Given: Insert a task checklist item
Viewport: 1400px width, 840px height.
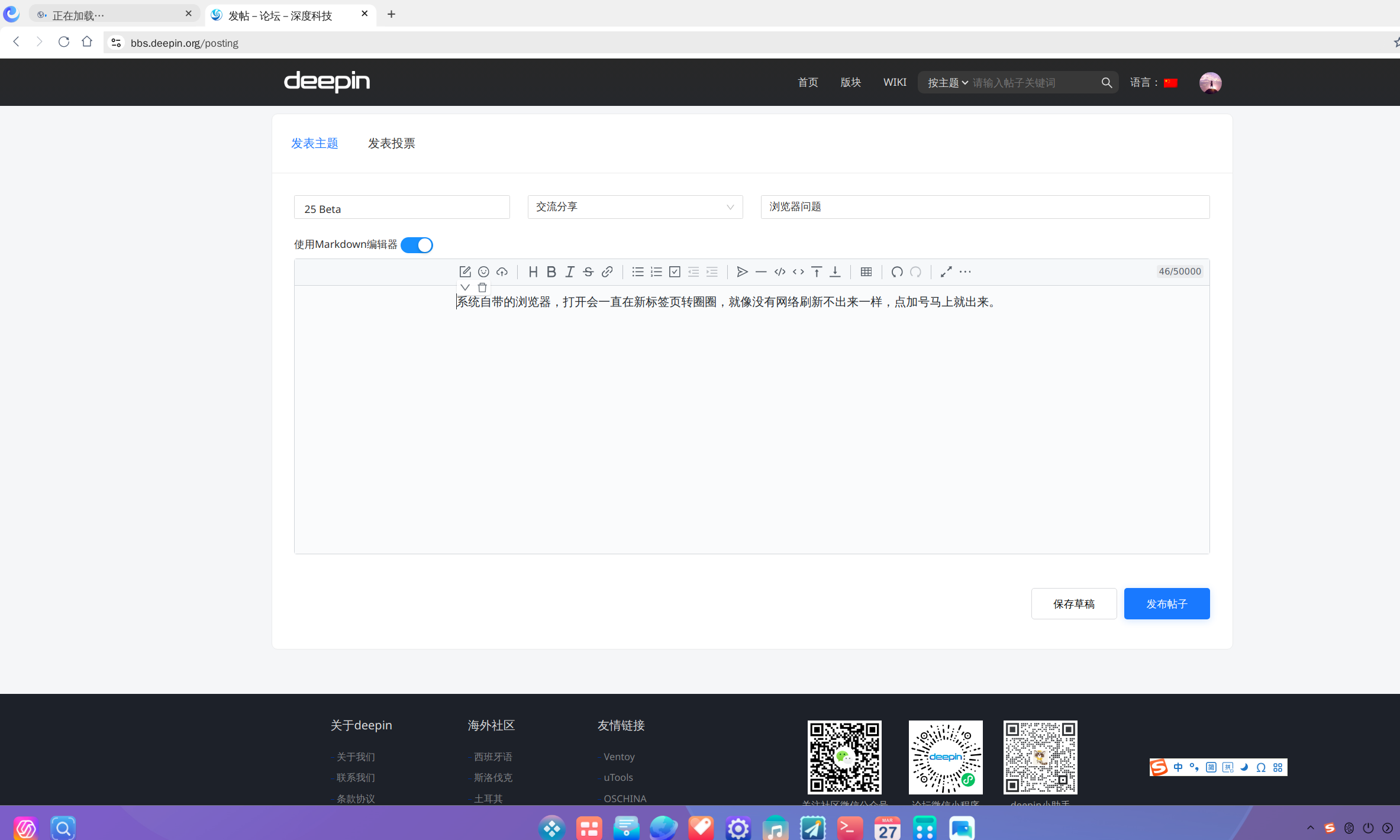Looking at the screenshot, I should [x=675, y=272].
